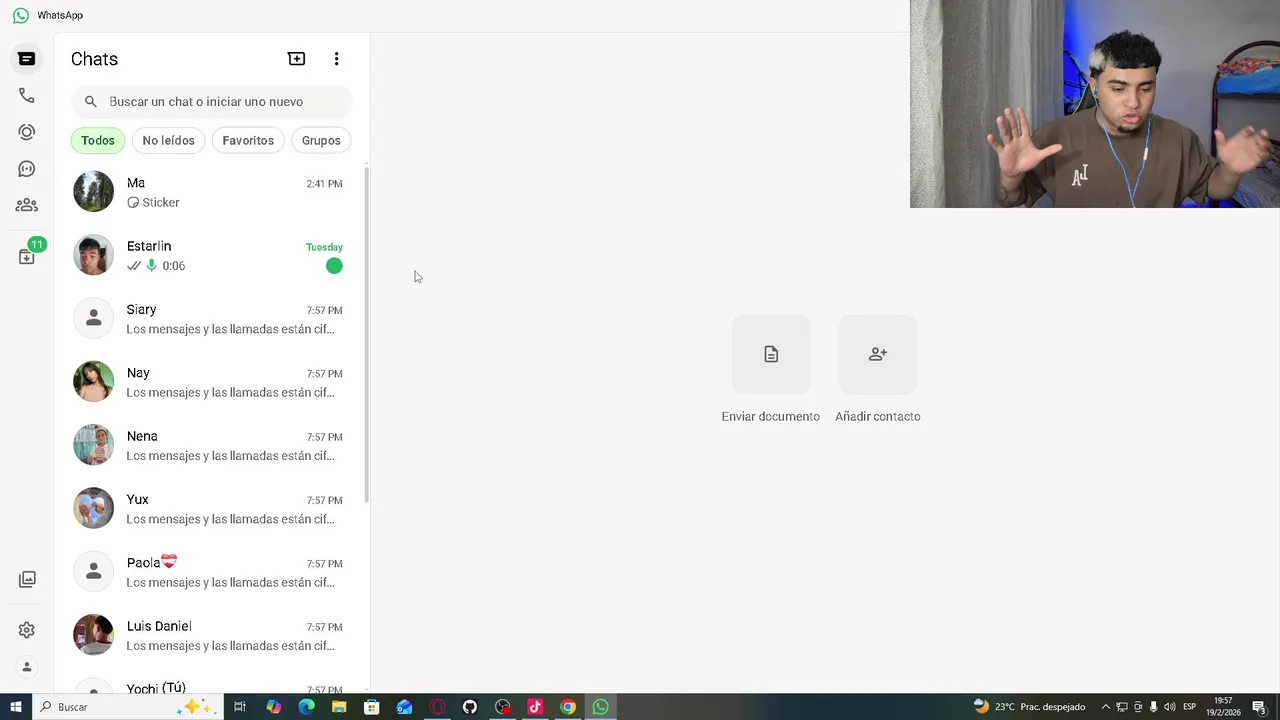Open the Calls section in sidebar
This screenshot has width=1280, height=720.
pyautogui.click(x=27, y=96)
